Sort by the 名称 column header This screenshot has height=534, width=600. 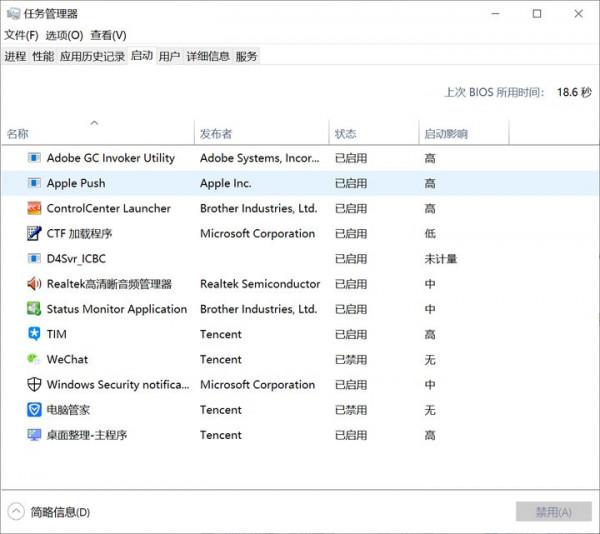pyautogui.click(x=98, y=132)
